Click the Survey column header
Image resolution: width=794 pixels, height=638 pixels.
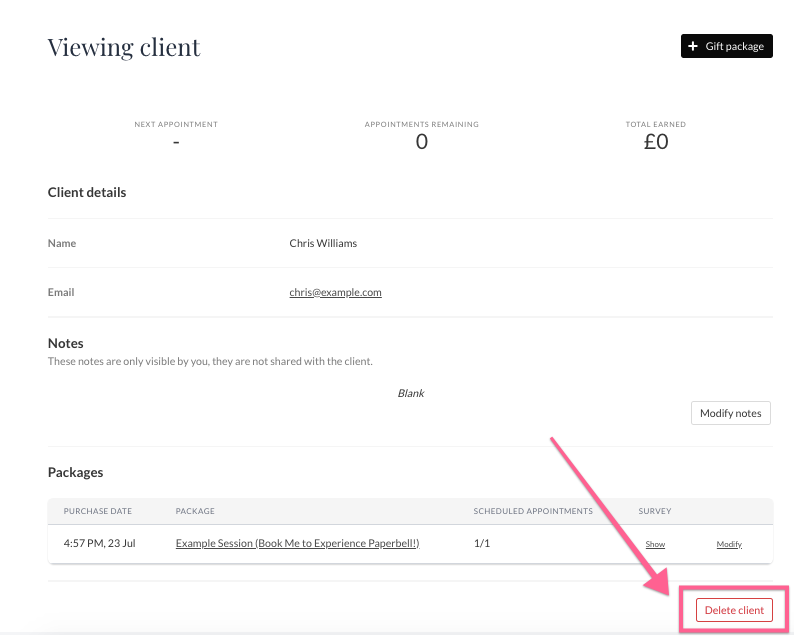pos(655,511)
